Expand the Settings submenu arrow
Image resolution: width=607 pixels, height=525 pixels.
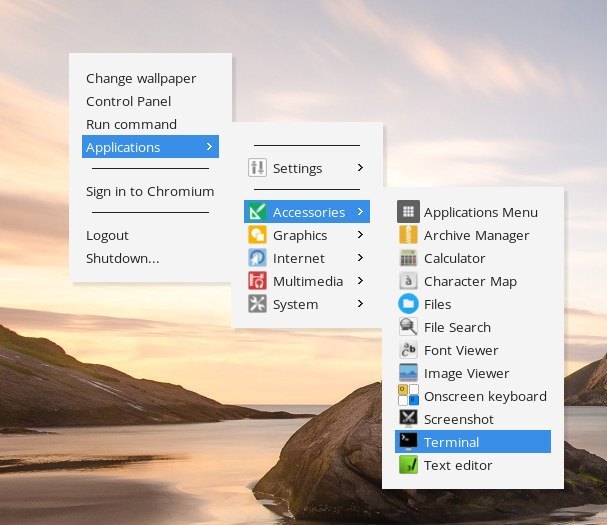(x=360, y=167)
